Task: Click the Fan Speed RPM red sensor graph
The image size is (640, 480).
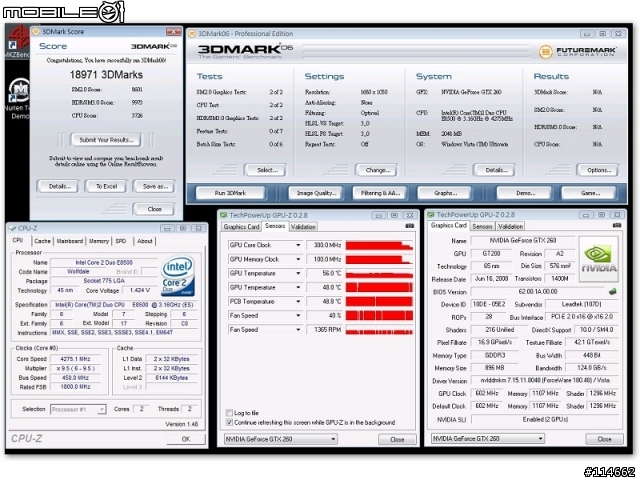Action: click(379, 330)
